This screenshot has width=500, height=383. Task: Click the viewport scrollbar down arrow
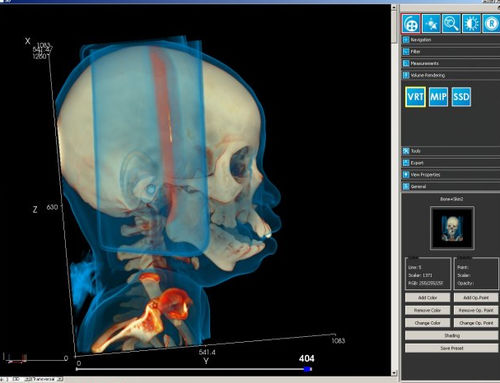pyautogui.click(x=394, y=373)
